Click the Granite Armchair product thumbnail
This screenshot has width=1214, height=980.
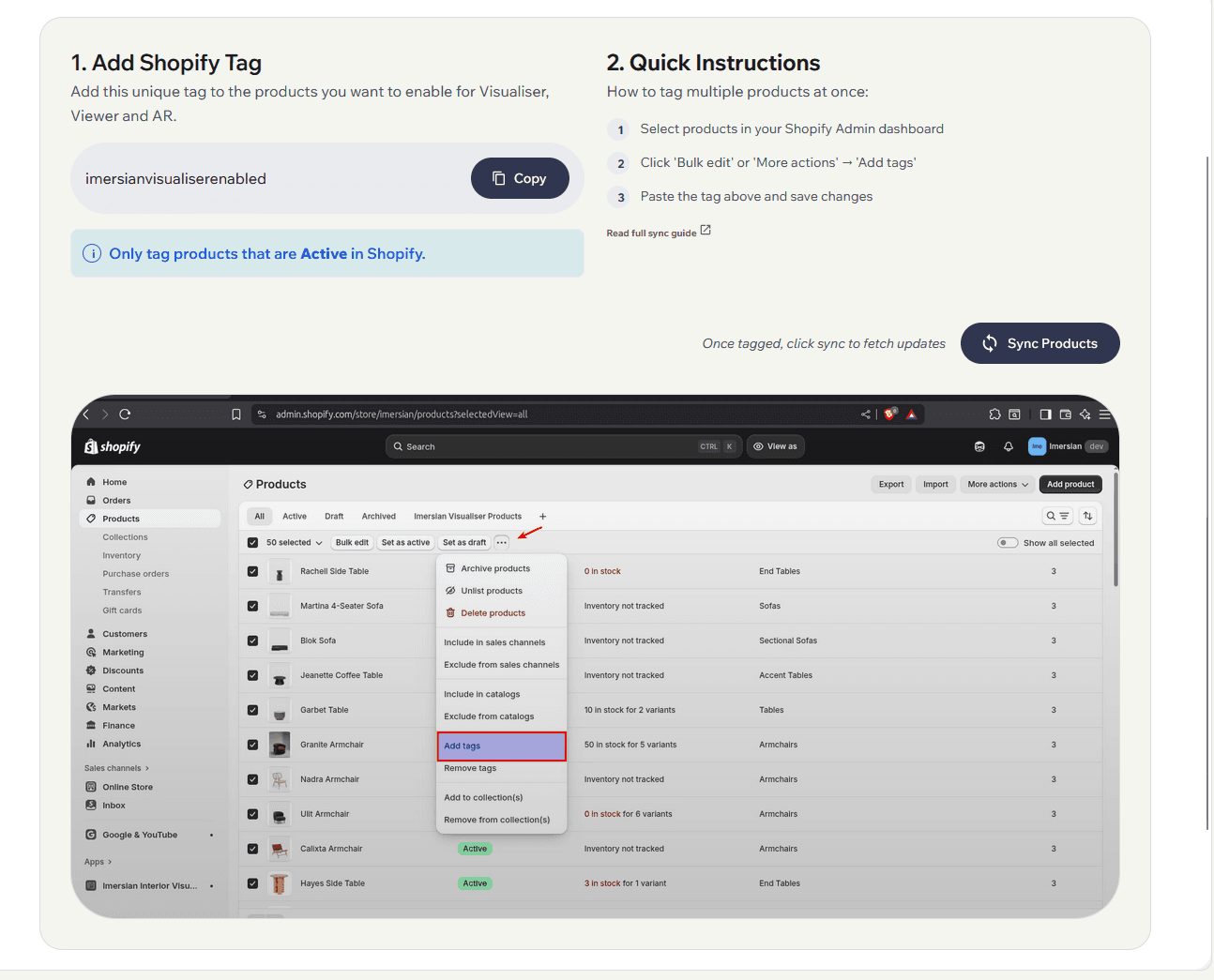[x=280, y=745]
